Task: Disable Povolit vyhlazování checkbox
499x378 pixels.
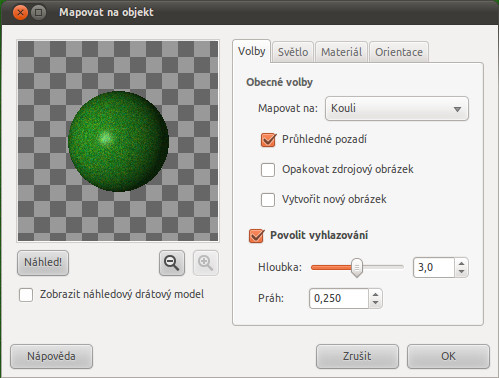Action: click(x=257, y=236)
